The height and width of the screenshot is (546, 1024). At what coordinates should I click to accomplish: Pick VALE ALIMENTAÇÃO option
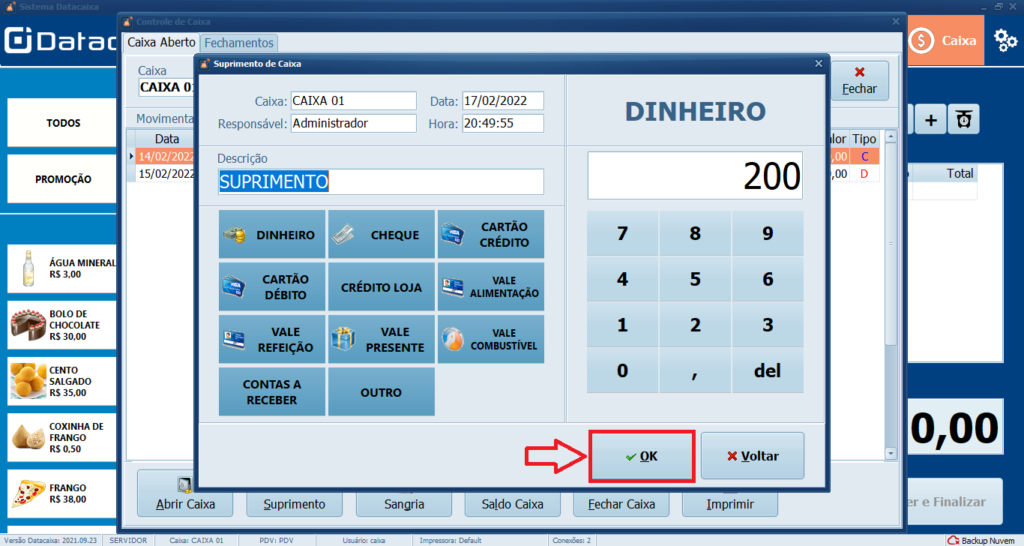point(490,287)
